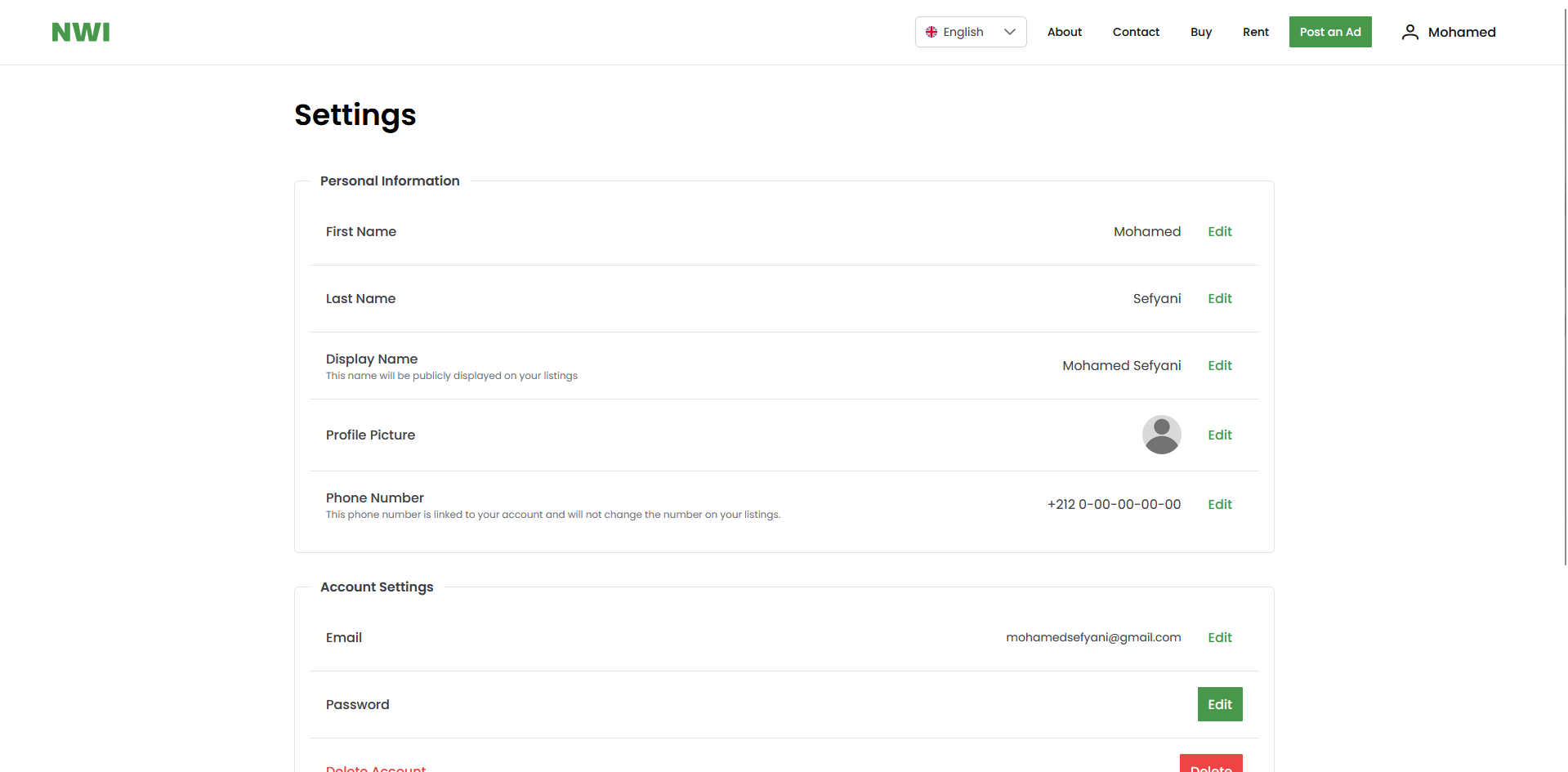Click the green Edit Password button
Viewport: 1568px width, 772px height.
1219,703
